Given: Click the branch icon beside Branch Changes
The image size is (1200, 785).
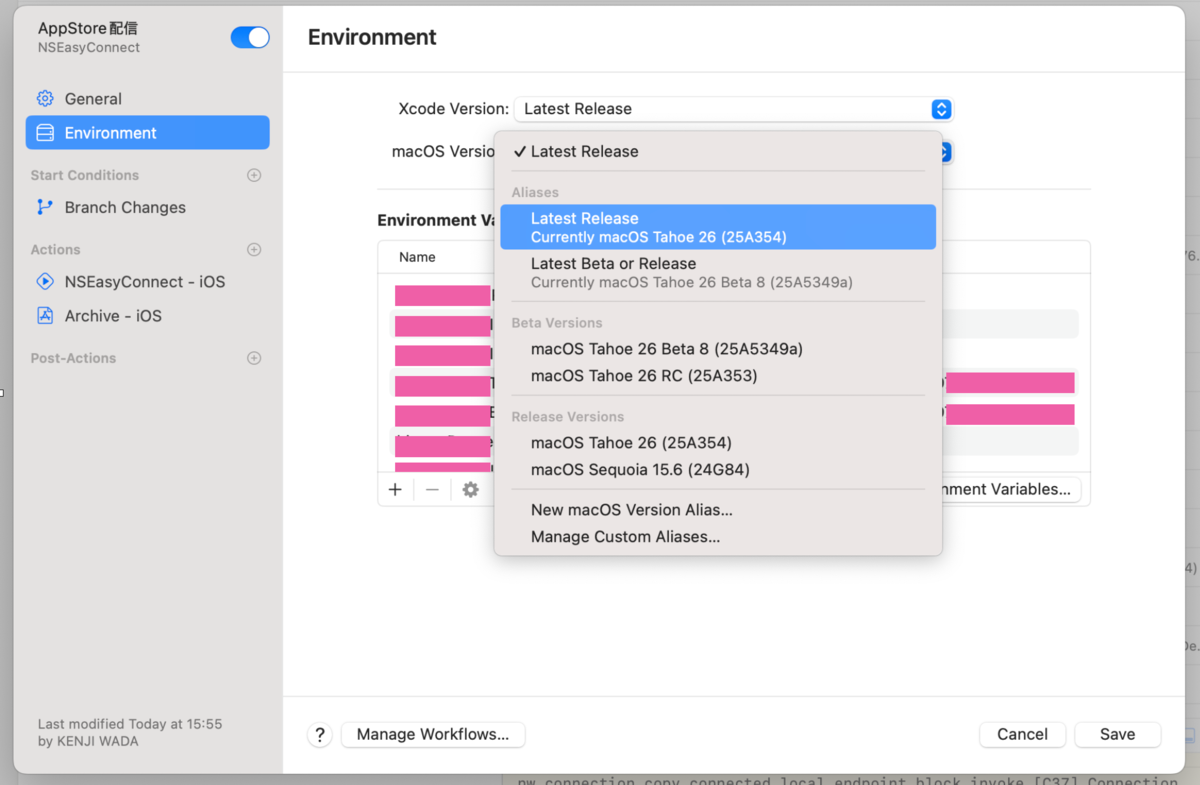Looking at the screenshot, I should [45, 207].
